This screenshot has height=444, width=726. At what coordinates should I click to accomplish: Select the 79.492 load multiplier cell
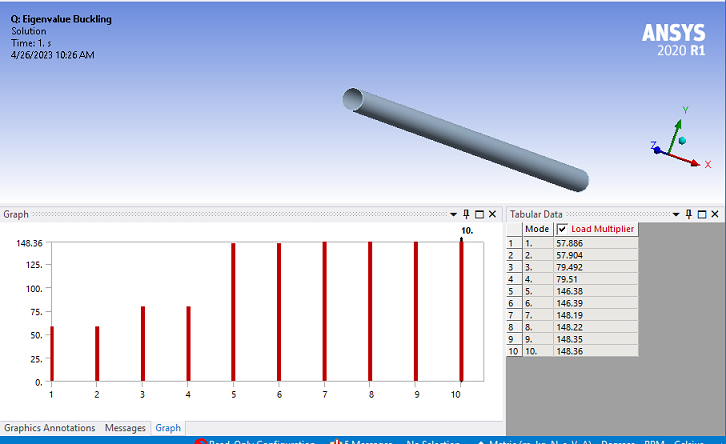596,267
